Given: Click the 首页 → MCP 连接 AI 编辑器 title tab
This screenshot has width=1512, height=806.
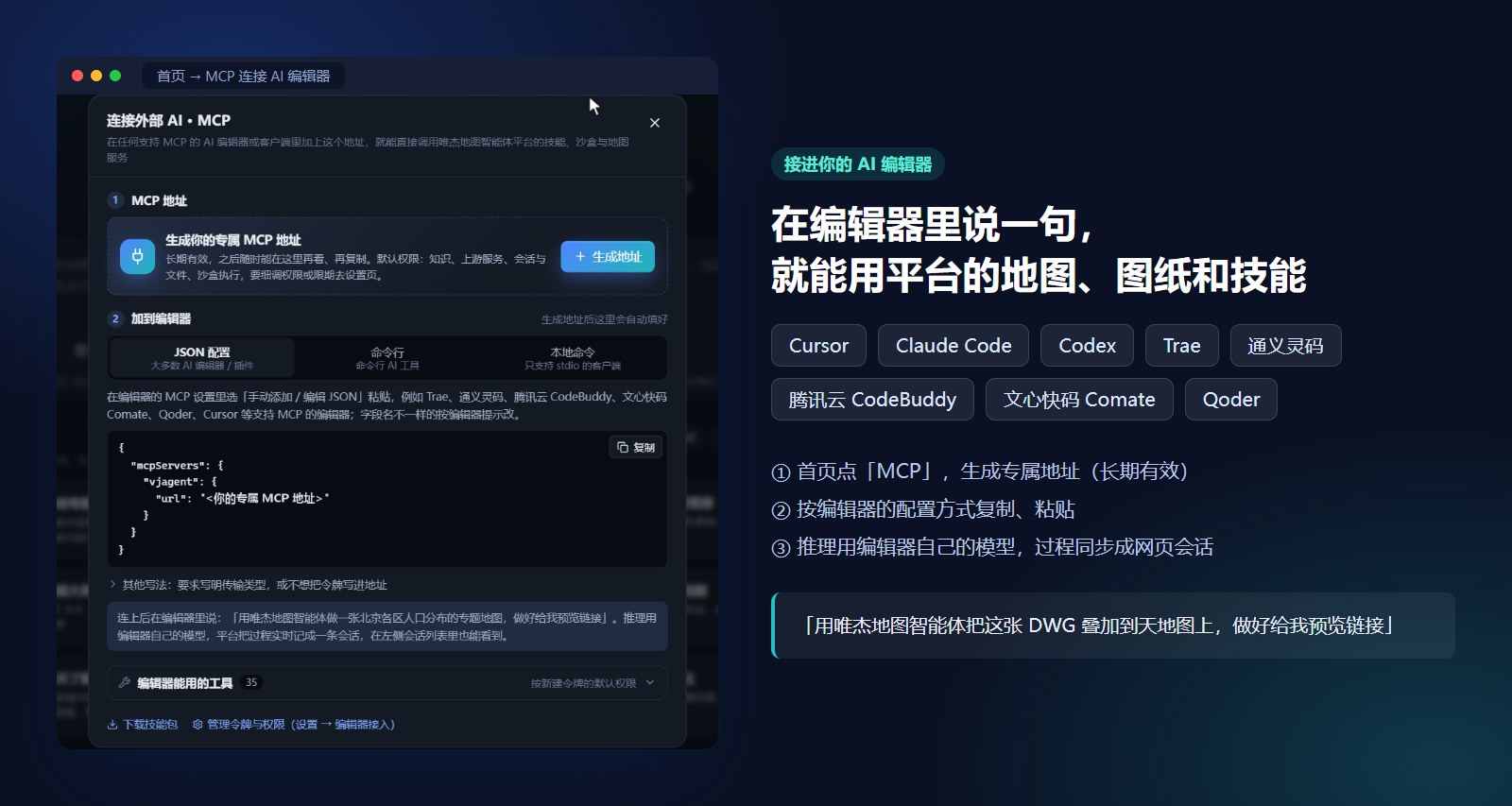Looking at the screenshot, I should coord(244,76).
